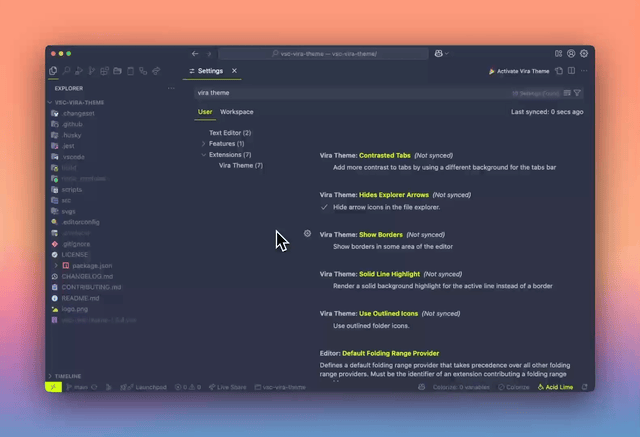Expand the package.json tree item
This screenshot has width=640, height=437.
[56, 266]
